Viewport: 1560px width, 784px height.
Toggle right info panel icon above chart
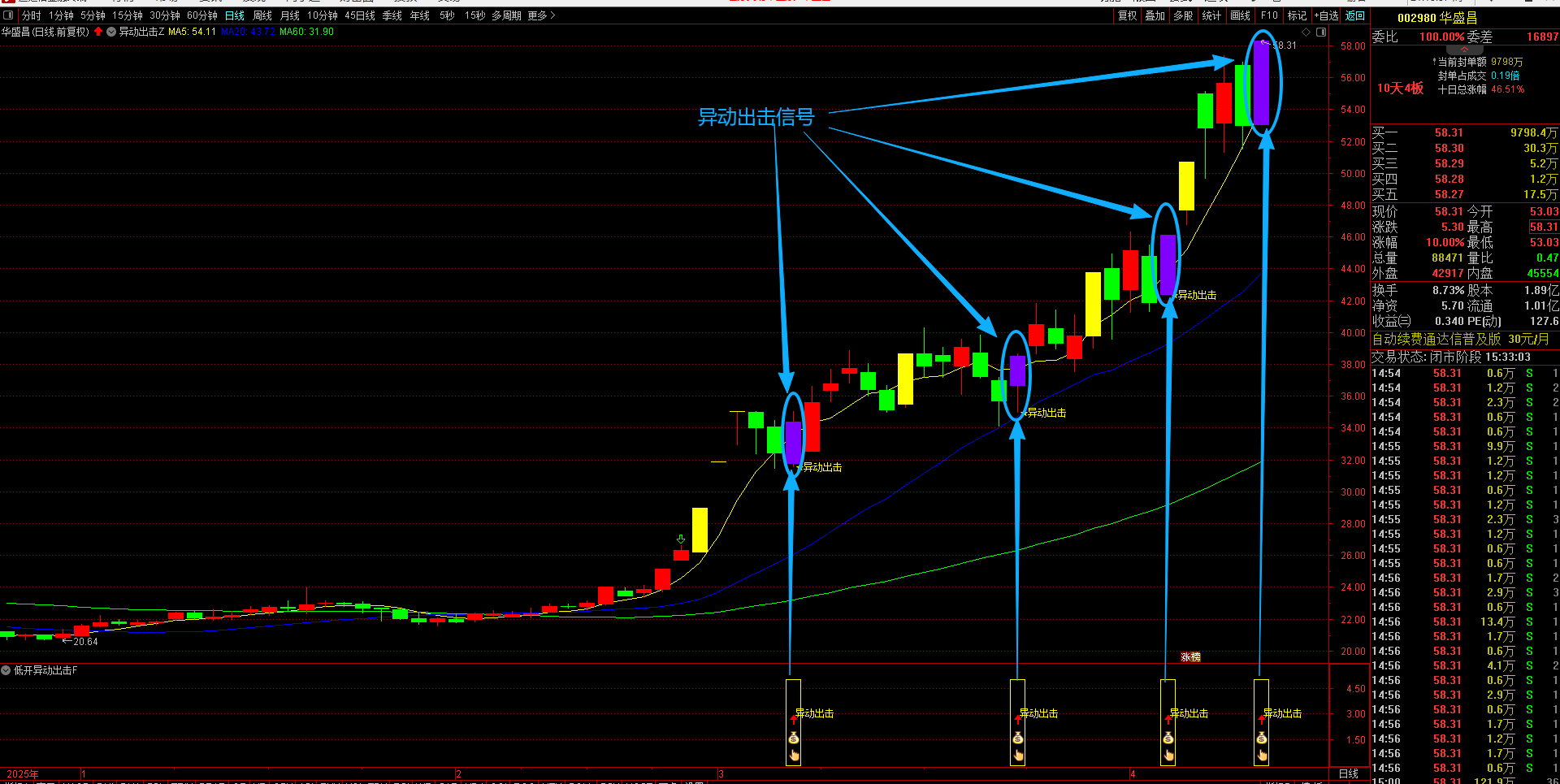1321,32
